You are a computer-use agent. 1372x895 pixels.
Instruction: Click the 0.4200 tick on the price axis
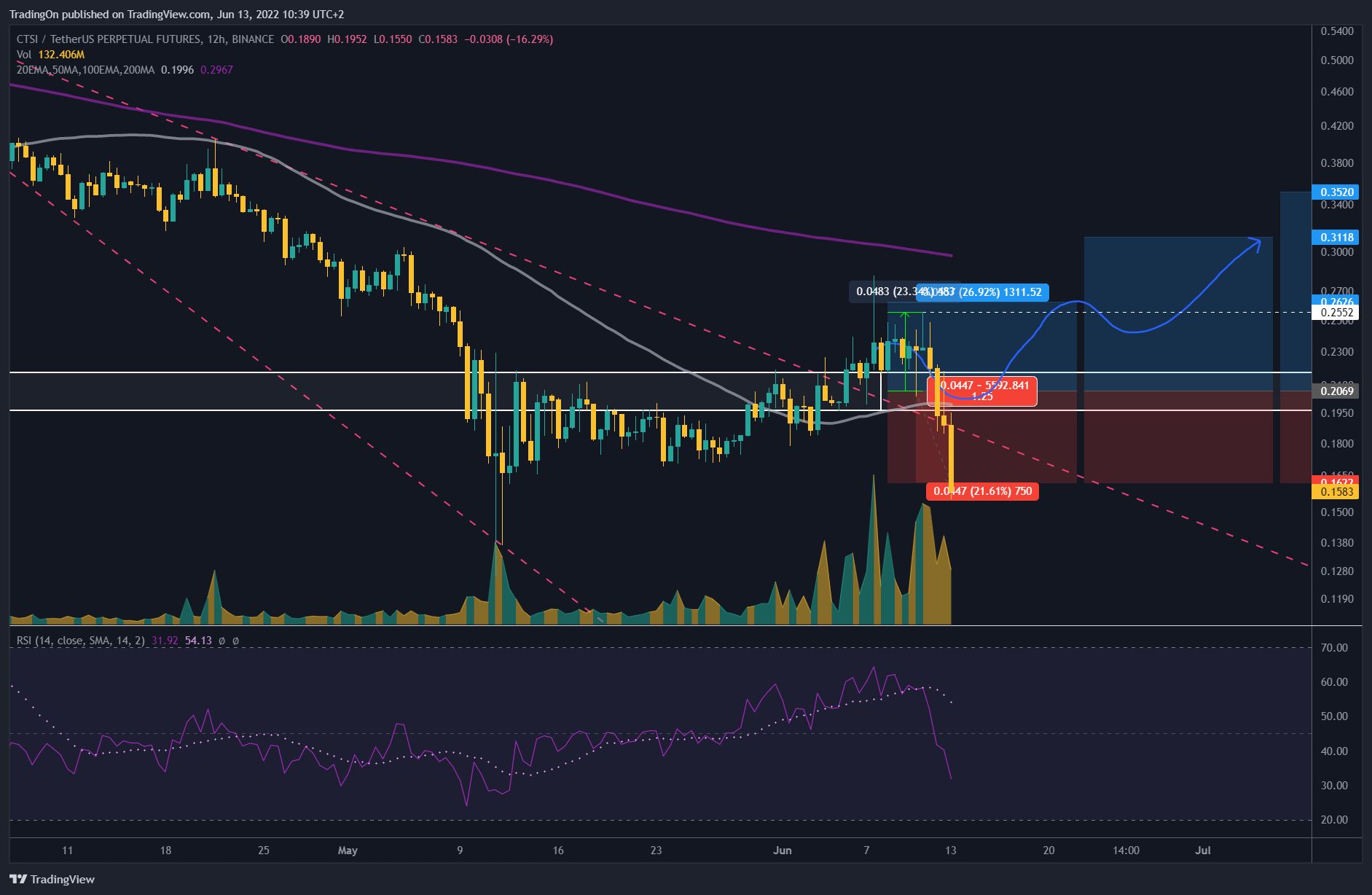pyautogui.click(x=1337, y=126)
